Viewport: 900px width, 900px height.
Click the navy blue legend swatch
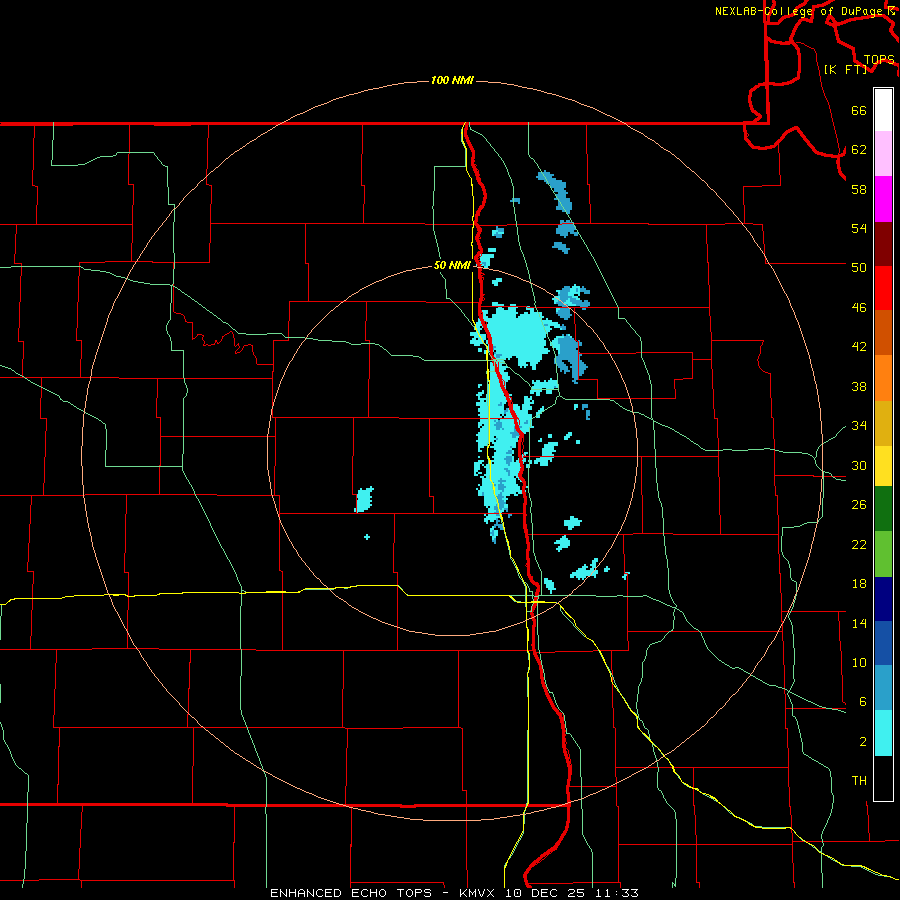point(883,599)
